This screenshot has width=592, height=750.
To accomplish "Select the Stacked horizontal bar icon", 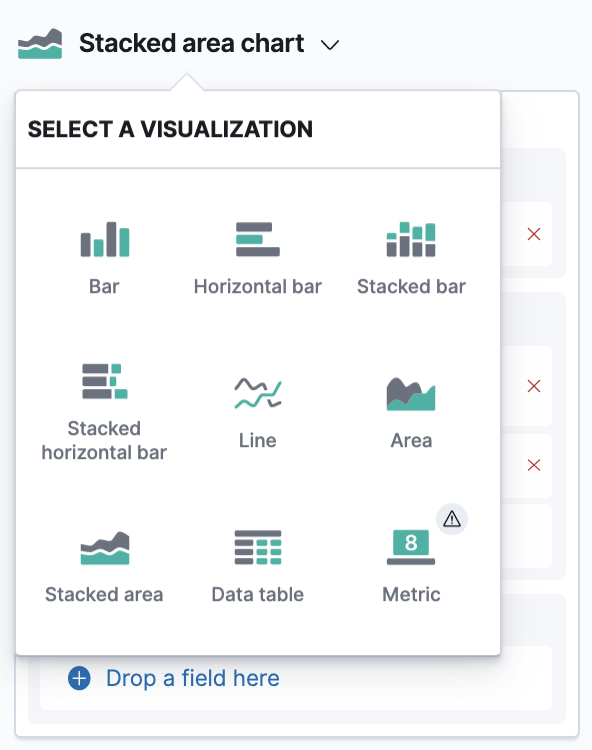I will pyautogui.click(x=105, y=381).
